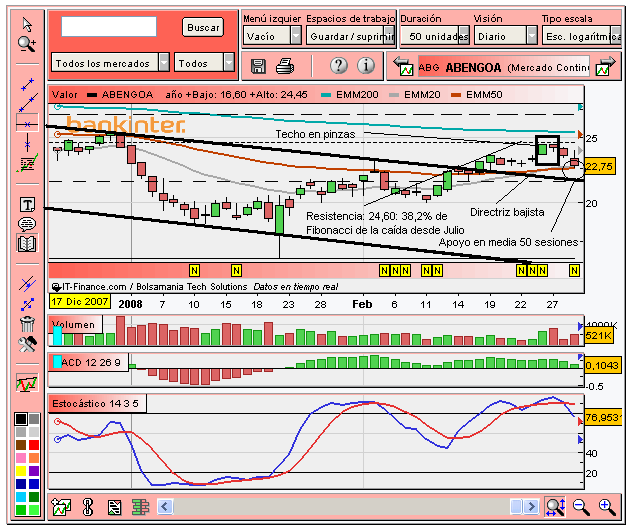Click the 'Buscar' button
This screenshot has width=631, height=529.
click(203, 27)
